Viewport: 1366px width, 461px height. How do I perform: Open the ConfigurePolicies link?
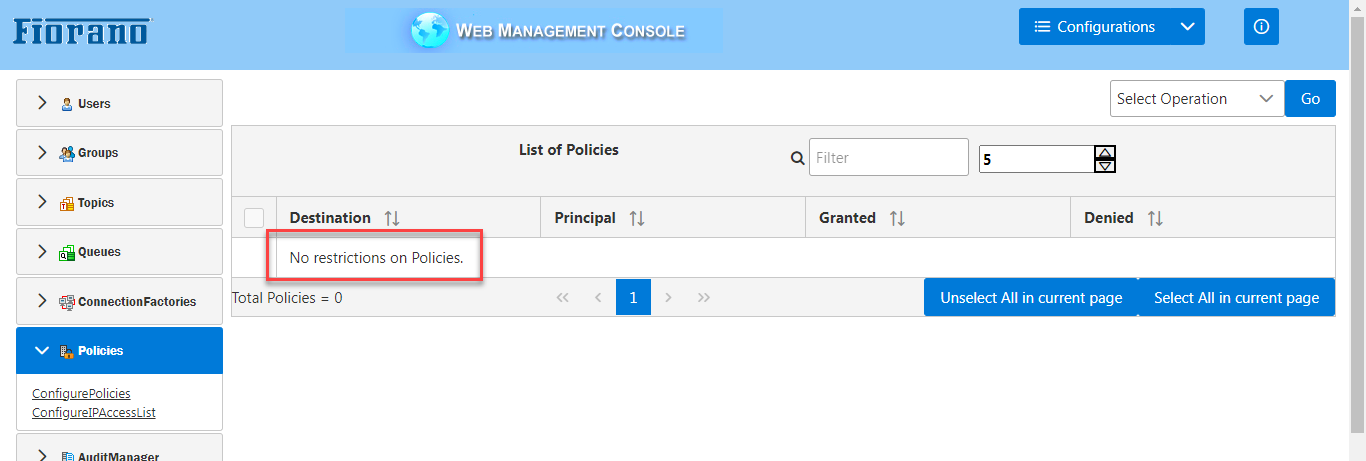81,394
